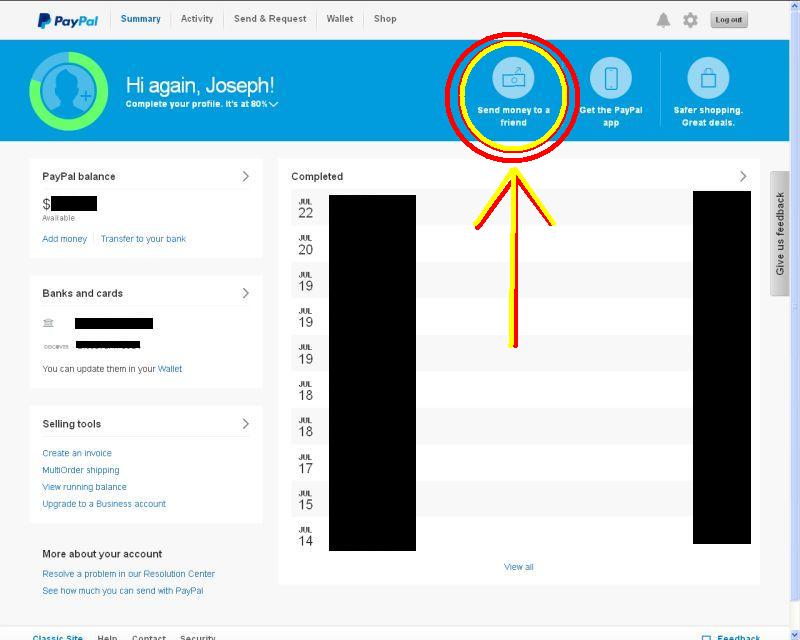This screenshot has height=640, width=800.
Task: Click the Get the PayPal app phone icon
Action: click(611, 78)
